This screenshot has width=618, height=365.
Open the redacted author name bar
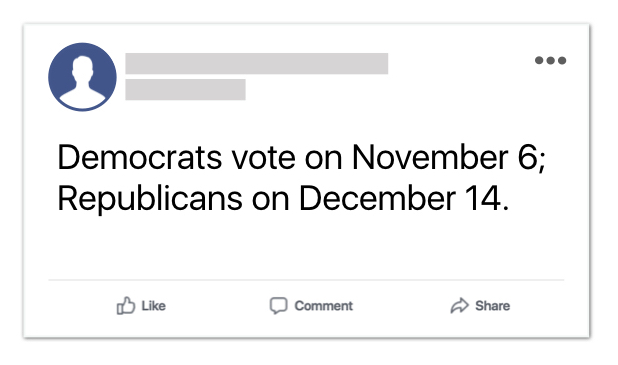point(257,63)
